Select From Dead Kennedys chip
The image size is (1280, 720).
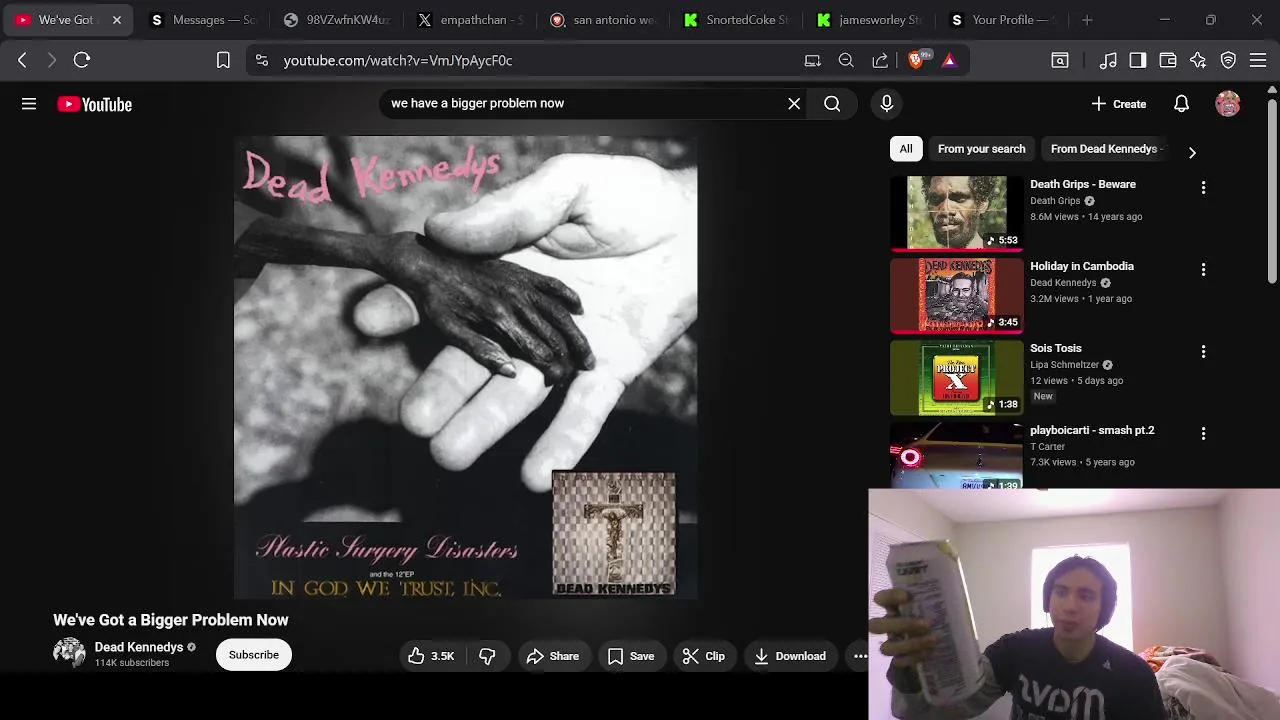click(1105, 149)
